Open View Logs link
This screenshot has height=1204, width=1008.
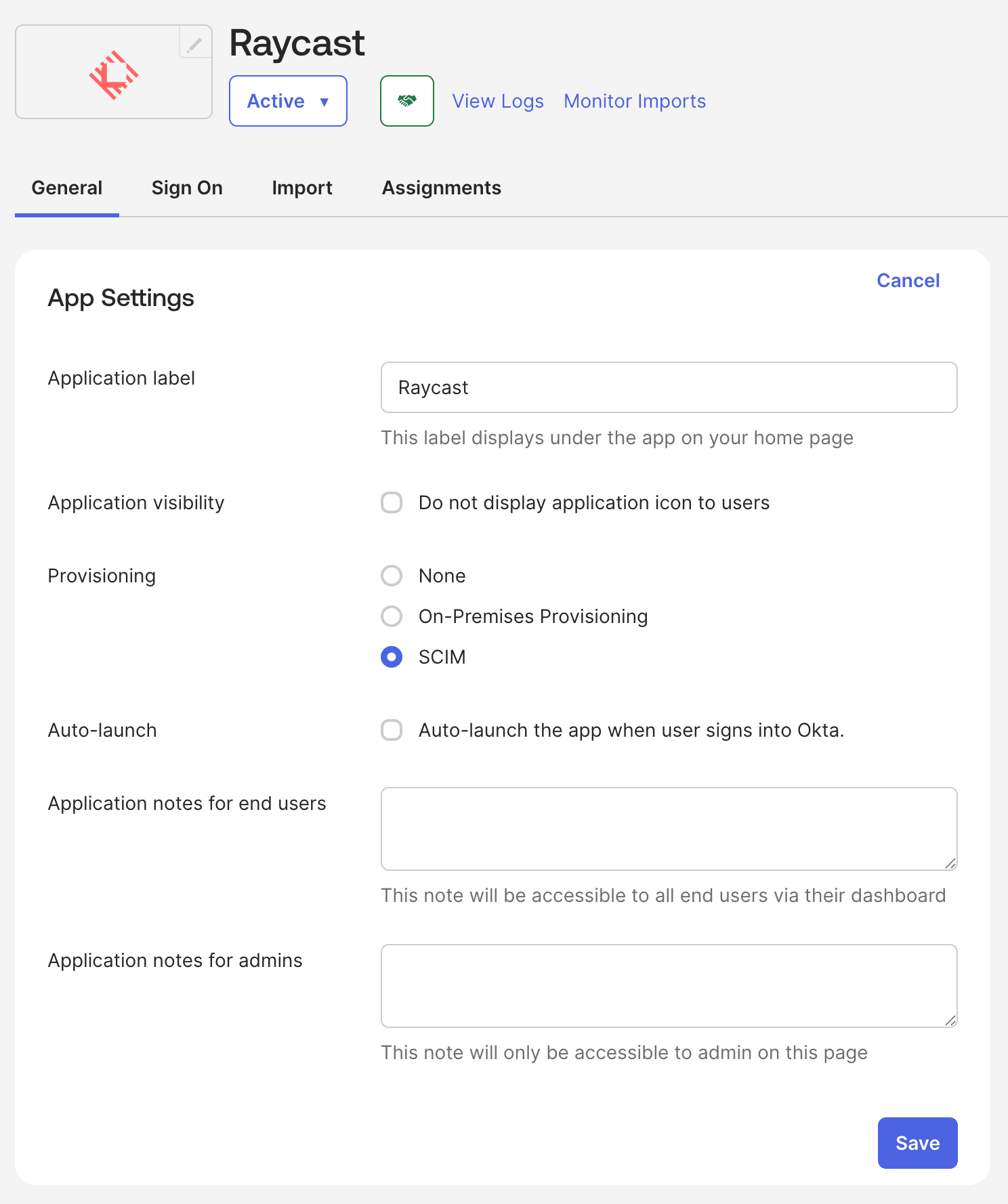click(x=498, y=101)
